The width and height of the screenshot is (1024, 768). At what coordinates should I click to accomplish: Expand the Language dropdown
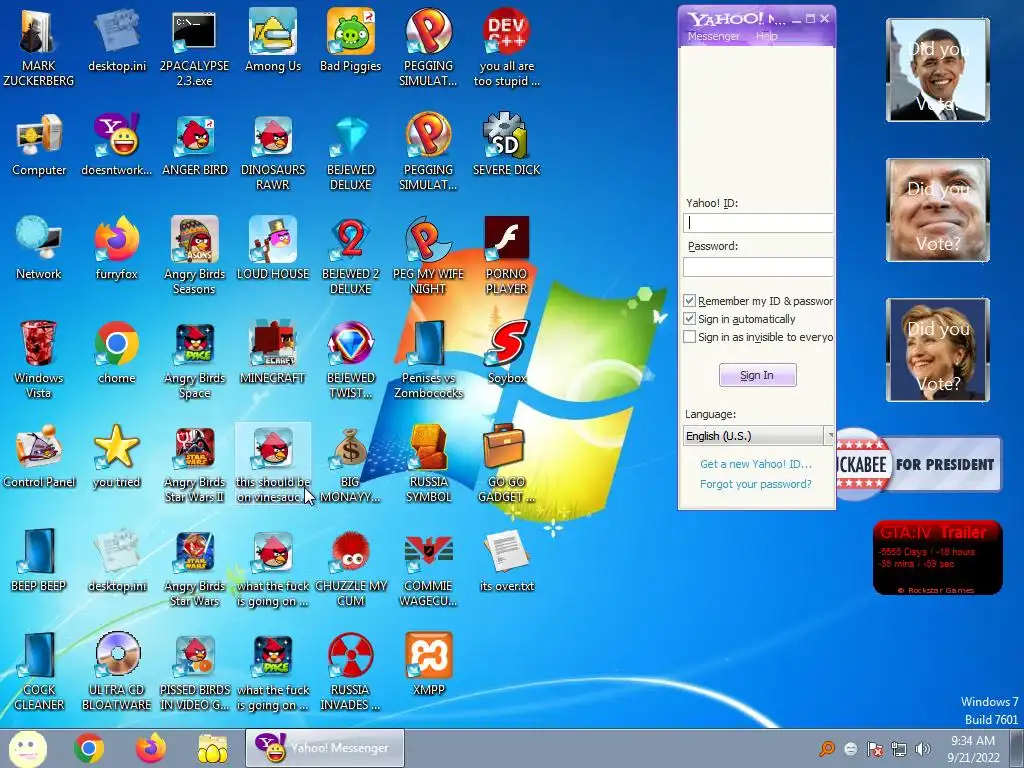click(830, 436)
